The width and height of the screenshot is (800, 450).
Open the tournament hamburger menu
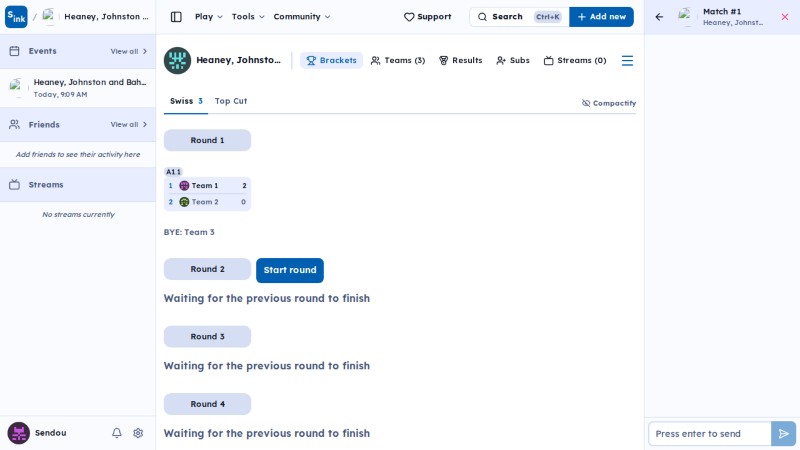[x=627, y=61]
